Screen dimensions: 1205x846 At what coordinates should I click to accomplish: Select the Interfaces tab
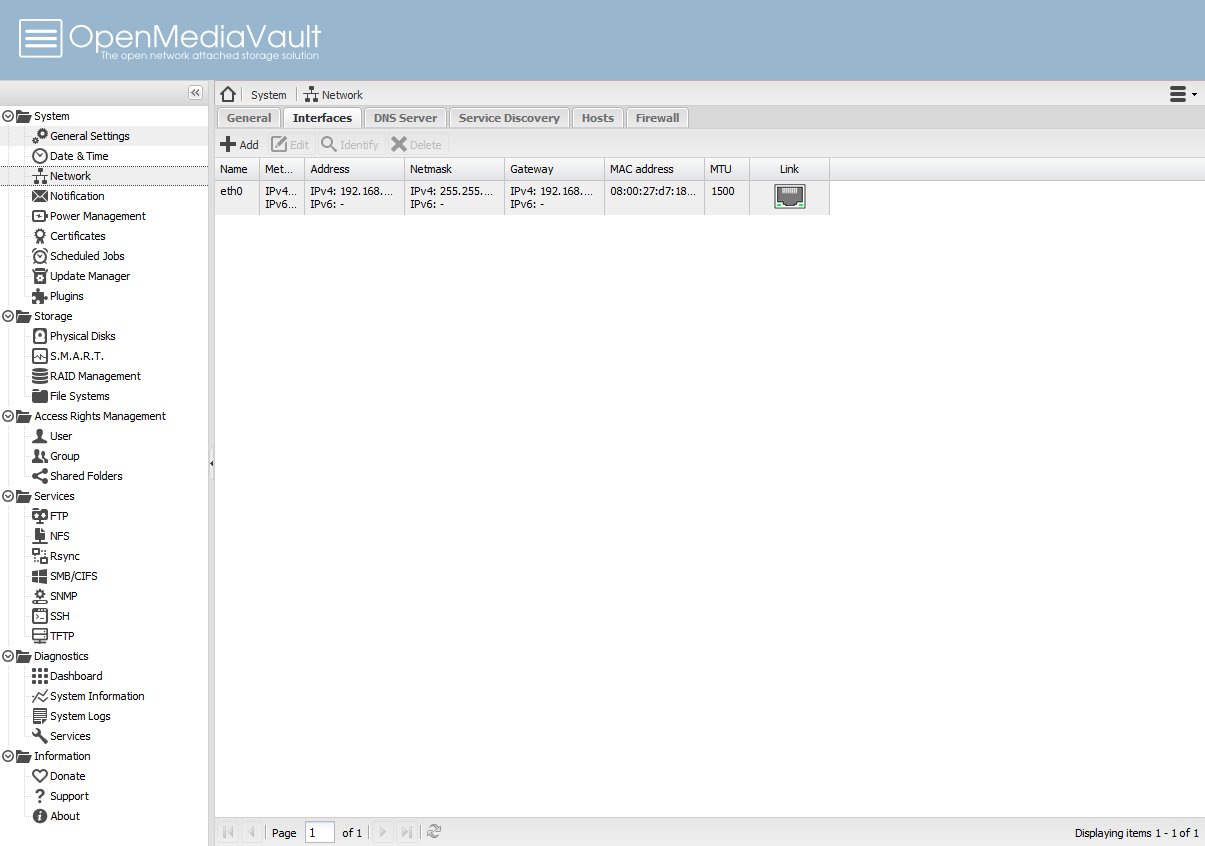[322, 118]
